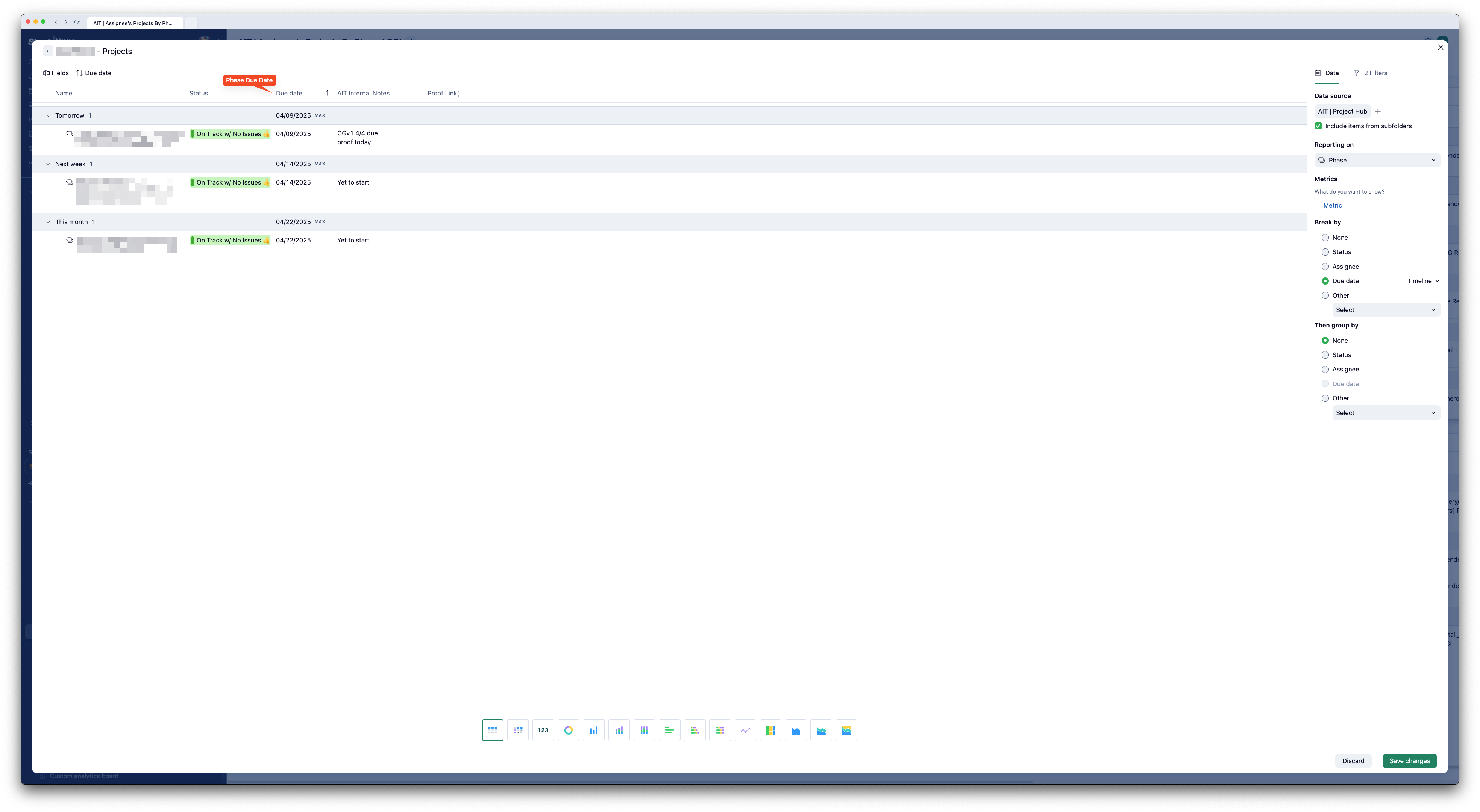Click the back arrow beside Projects title
The height and width of the screenshot is (812, 1480).
coord(48,51)
